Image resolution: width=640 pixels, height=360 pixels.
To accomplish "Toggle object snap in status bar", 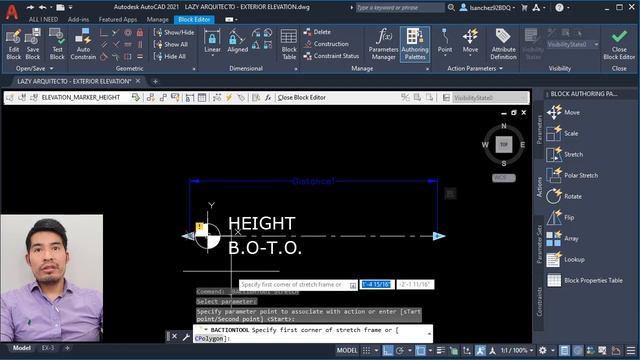I will [420, 350].
